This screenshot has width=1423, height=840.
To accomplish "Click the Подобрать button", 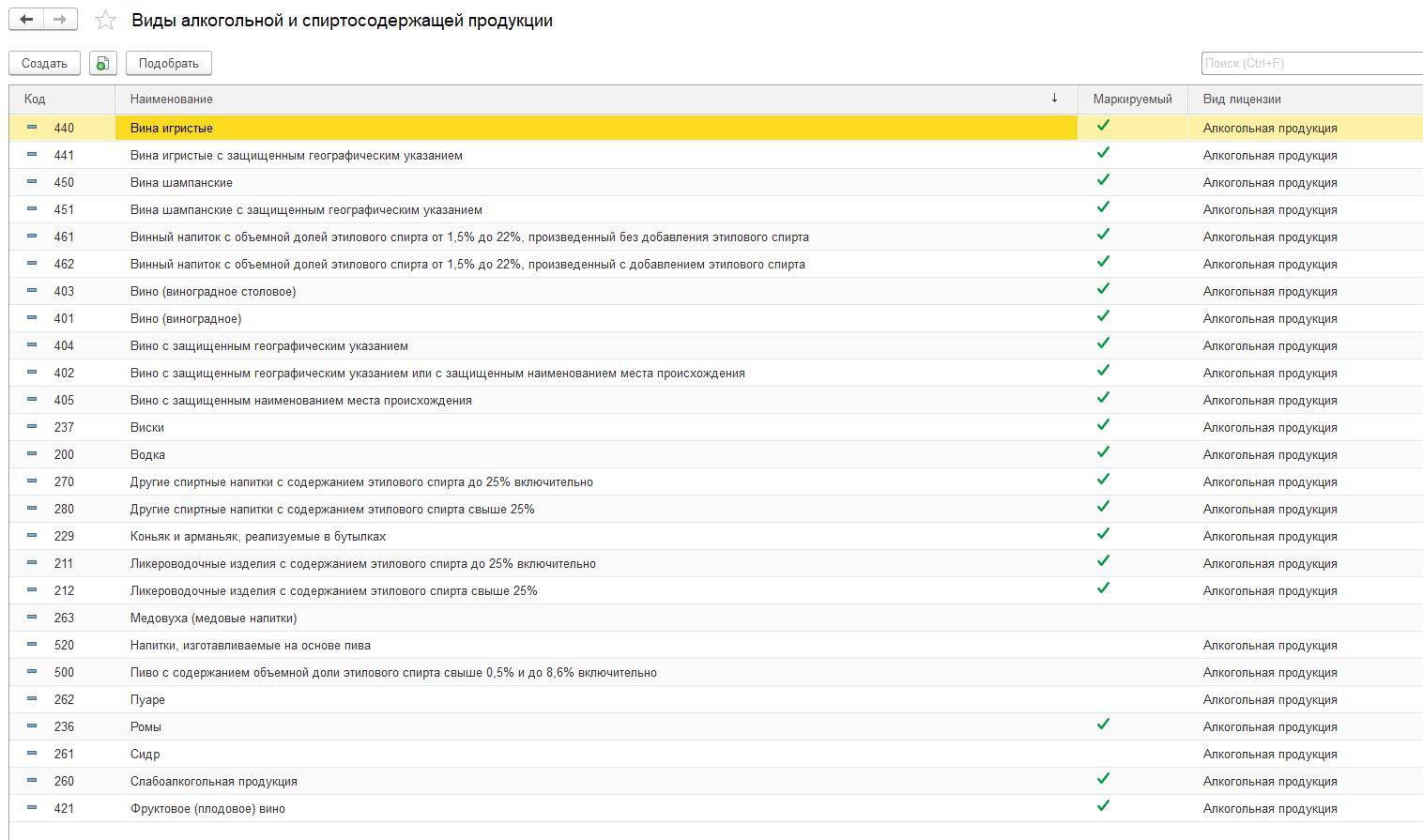I will pyautogui.click(x=169, y=63).
